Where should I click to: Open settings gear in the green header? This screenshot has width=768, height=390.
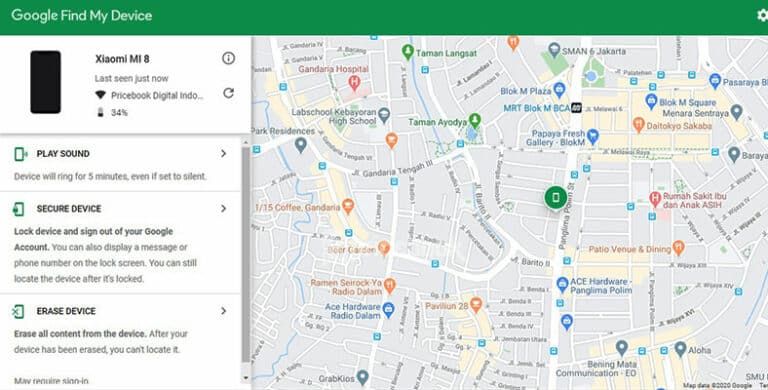pos(762,15)
